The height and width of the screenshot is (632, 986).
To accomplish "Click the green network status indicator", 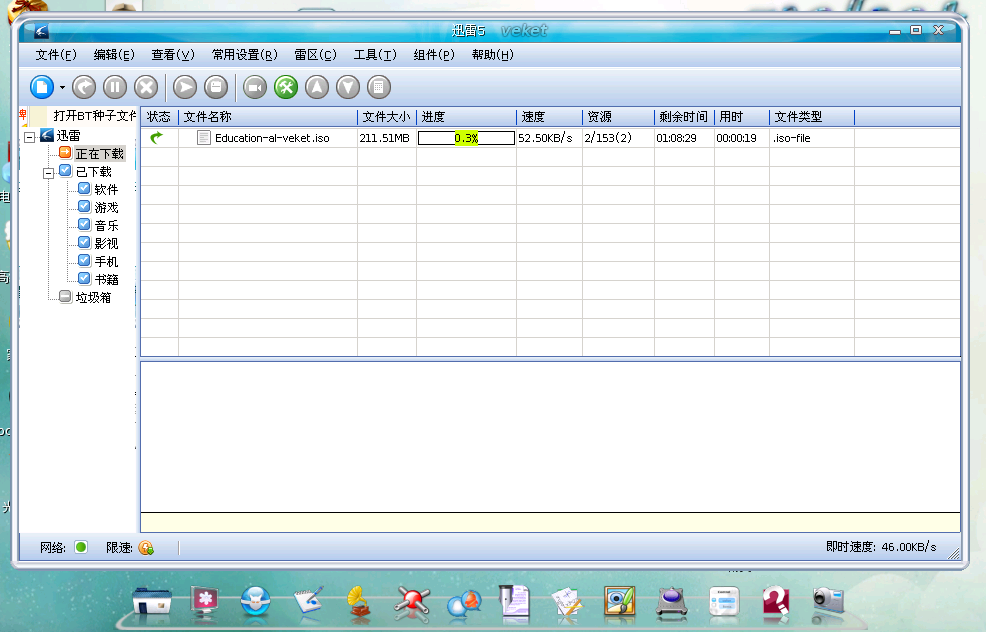I will (80, 547).
